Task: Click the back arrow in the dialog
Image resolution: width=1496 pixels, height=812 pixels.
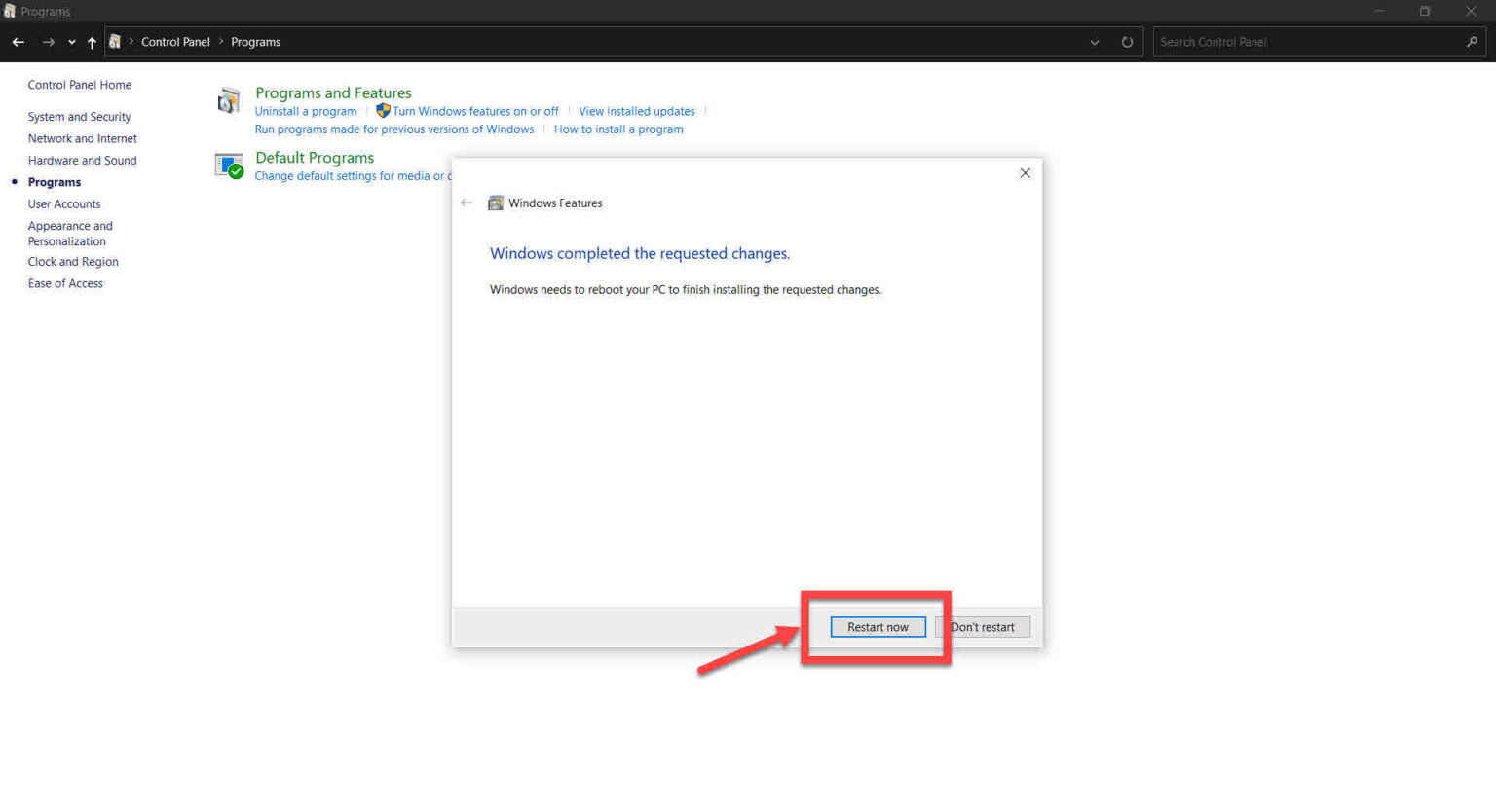Action: [467, 203]
